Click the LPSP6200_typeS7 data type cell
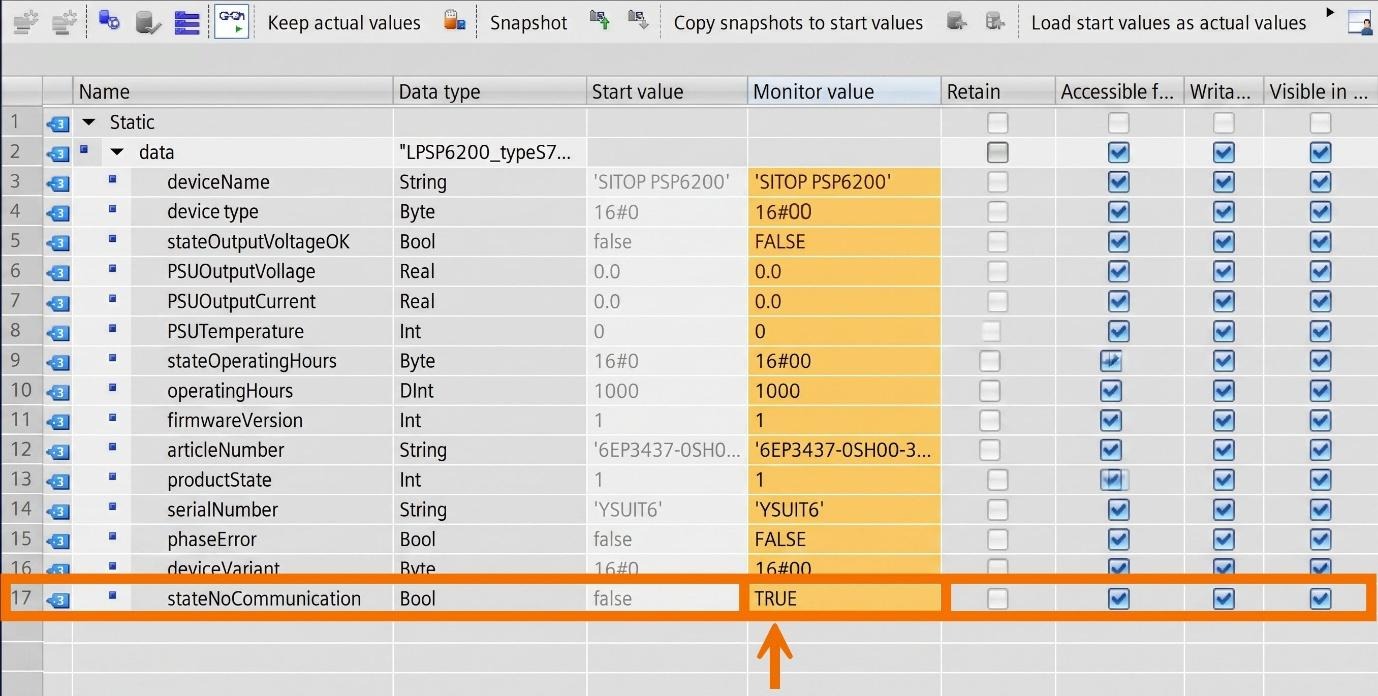Screen dimensions: 1378x696 [490, 152]
